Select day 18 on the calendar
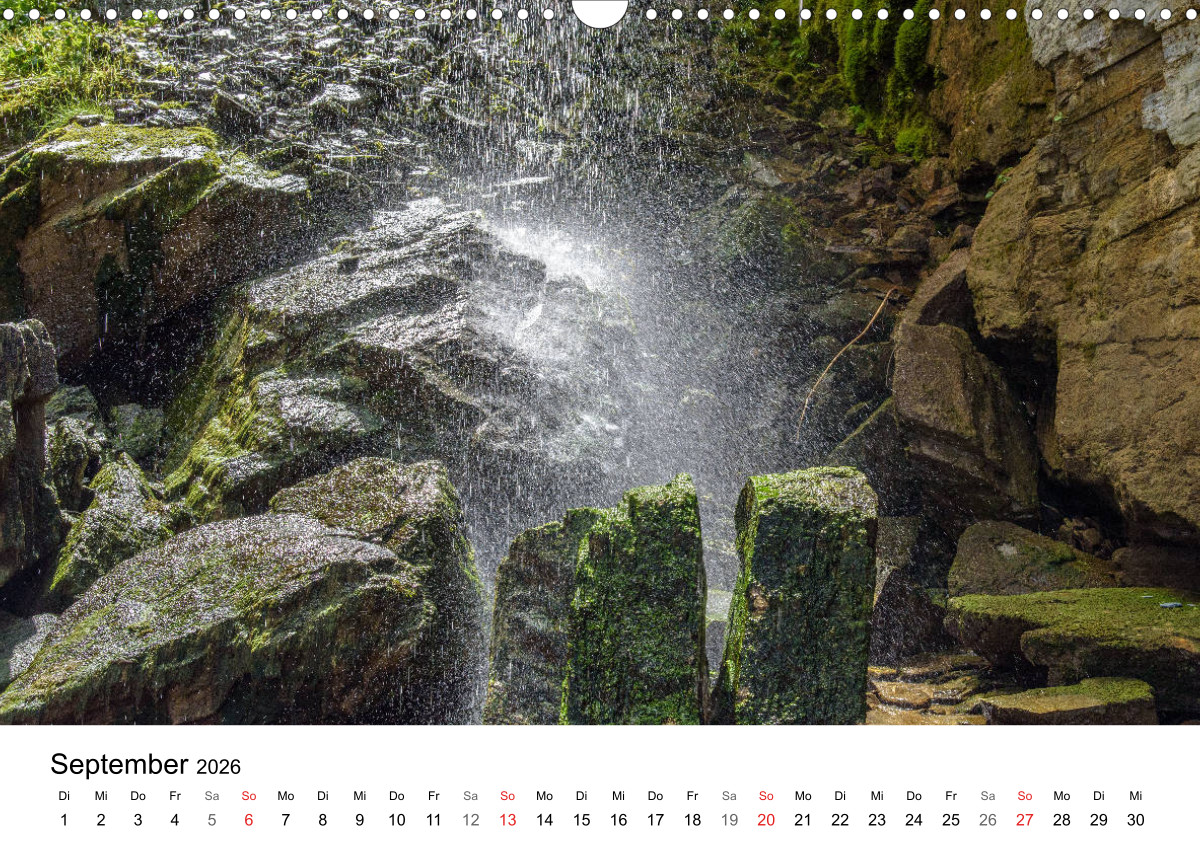The width and height of the screenshot is (1200, 848). [692, 820]
